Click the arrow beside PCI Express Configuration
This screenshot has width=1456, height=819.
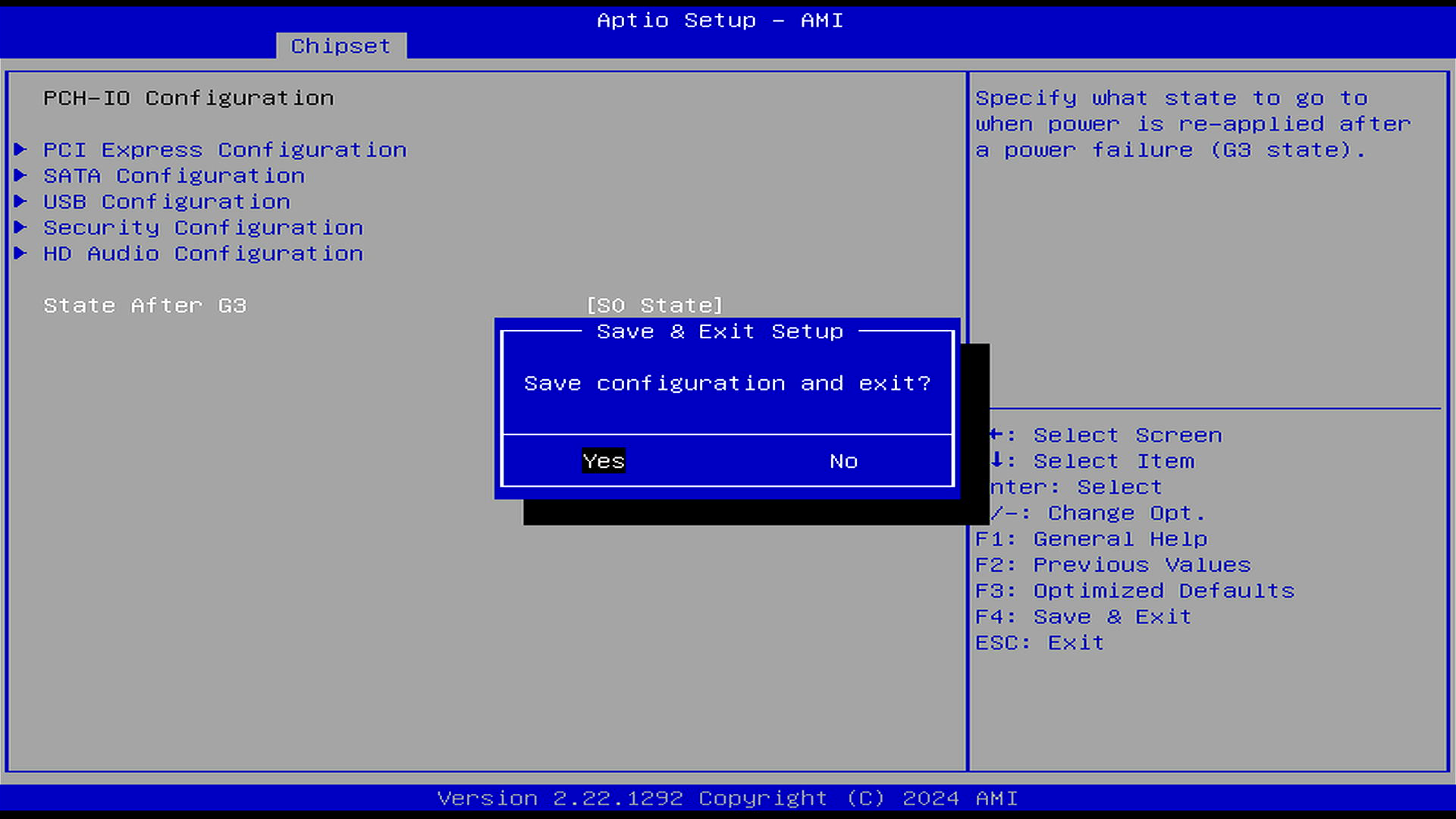pyautogui.click(x=20, y=149)
